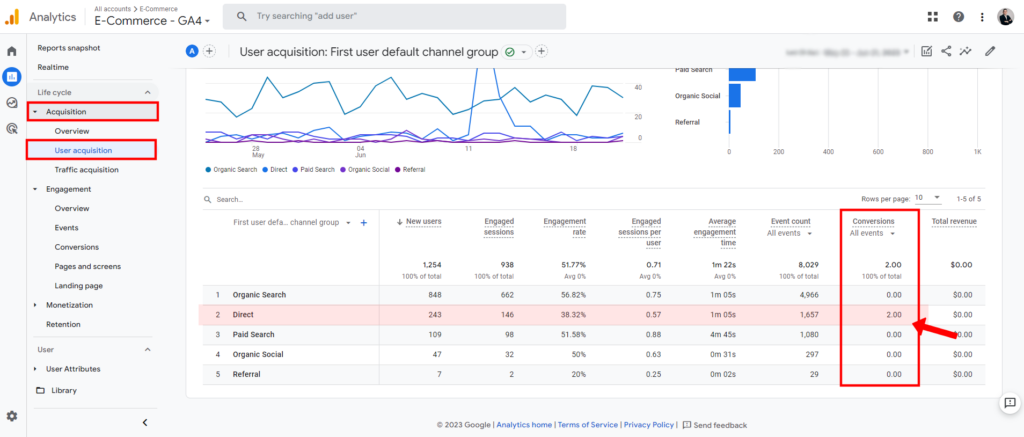Select Traffic acquisition in the sidebar

86,170
